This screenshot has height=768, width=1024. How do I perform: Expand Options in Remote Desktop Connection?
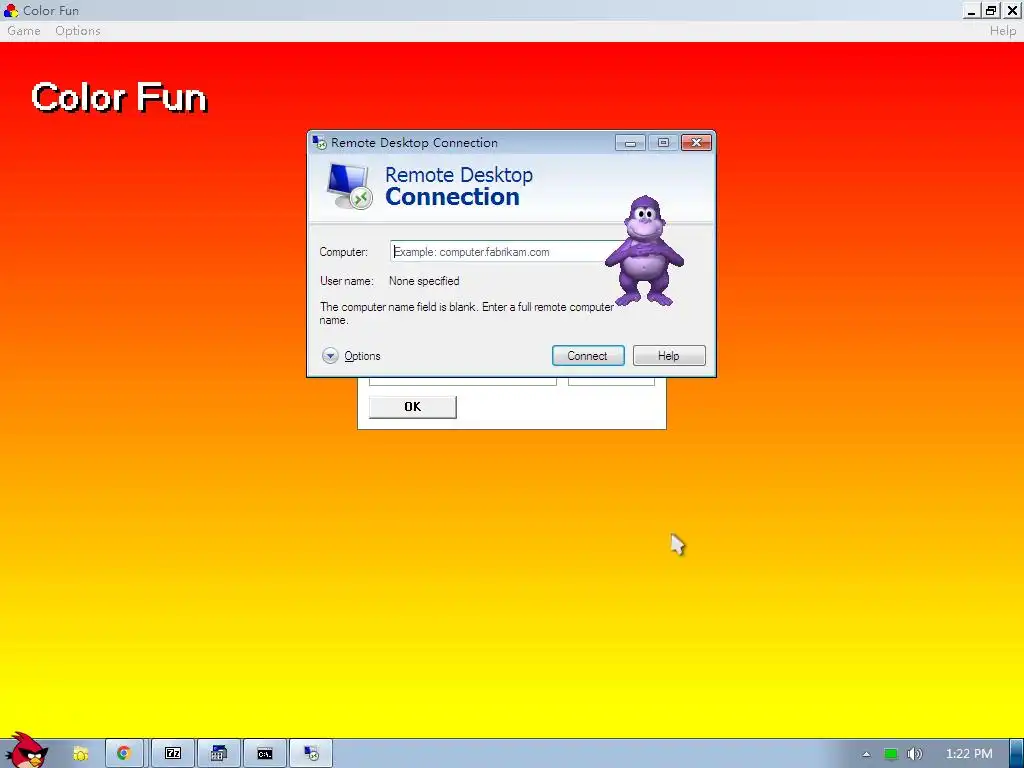(351, 356)
